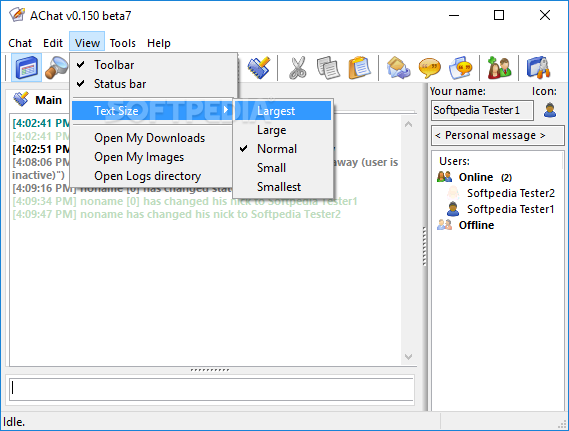Select Softpedia Tester2 in users list
Viewport: 569px width, 431px height.
(x=511, y=193)
